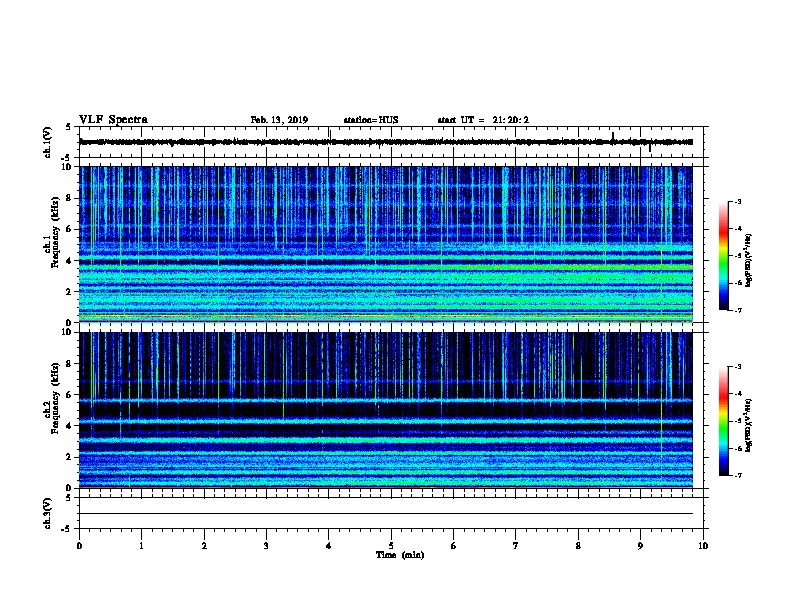
Task: Click time axis tick label 0
Action: click(x=79, y=546)
